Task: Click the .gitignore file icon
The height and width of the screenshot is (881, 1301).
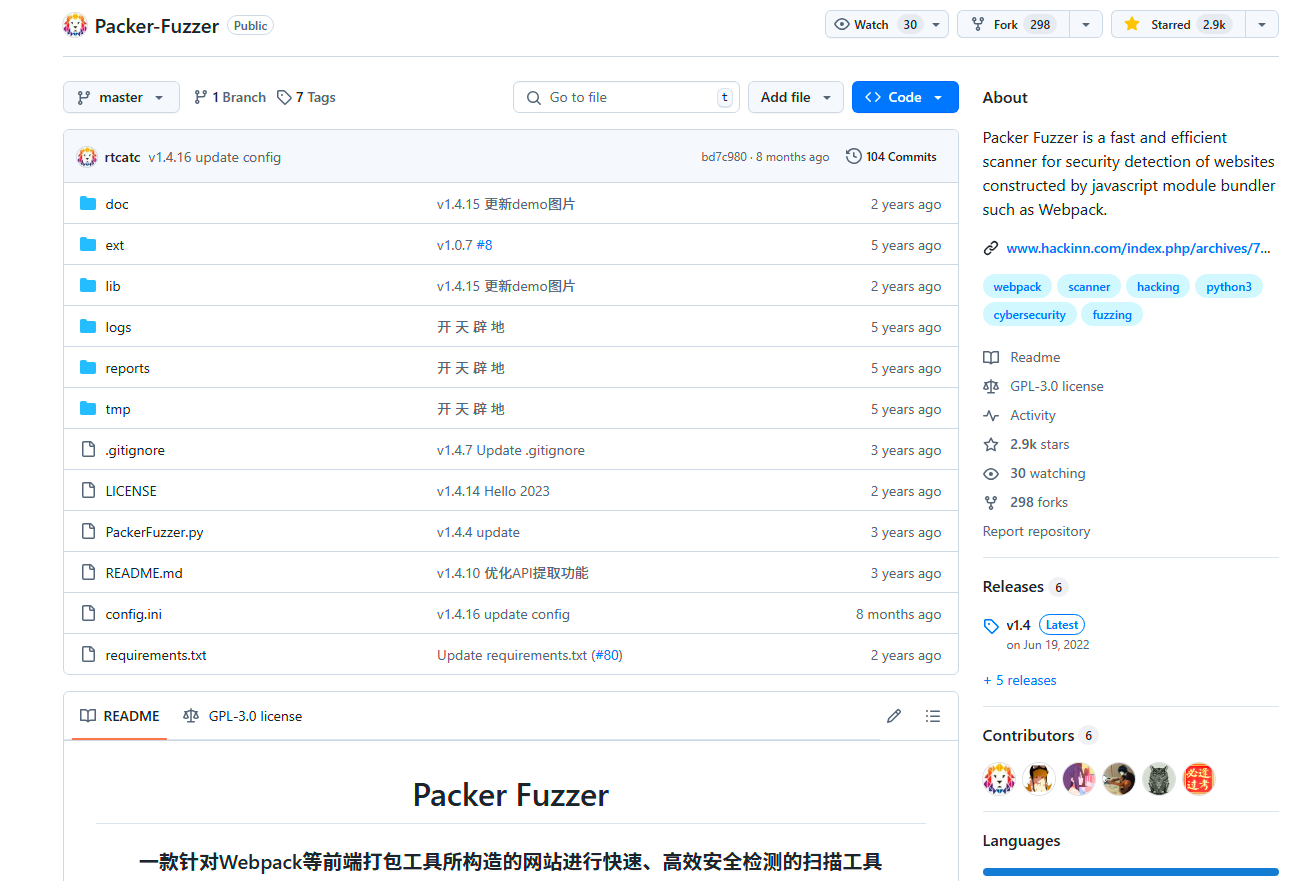Action: 88,450
